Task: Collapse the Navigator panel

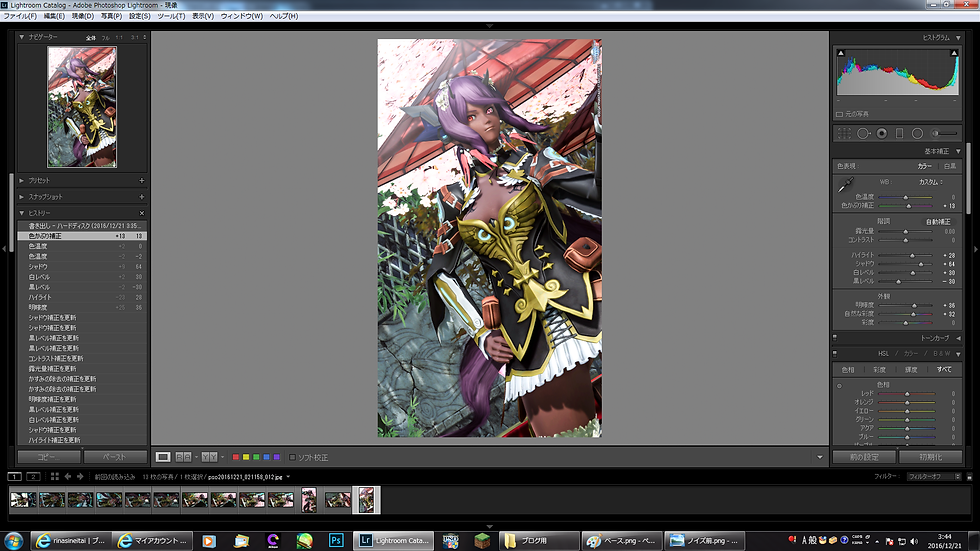Action: pyautogui.click(x=22, y=37)
